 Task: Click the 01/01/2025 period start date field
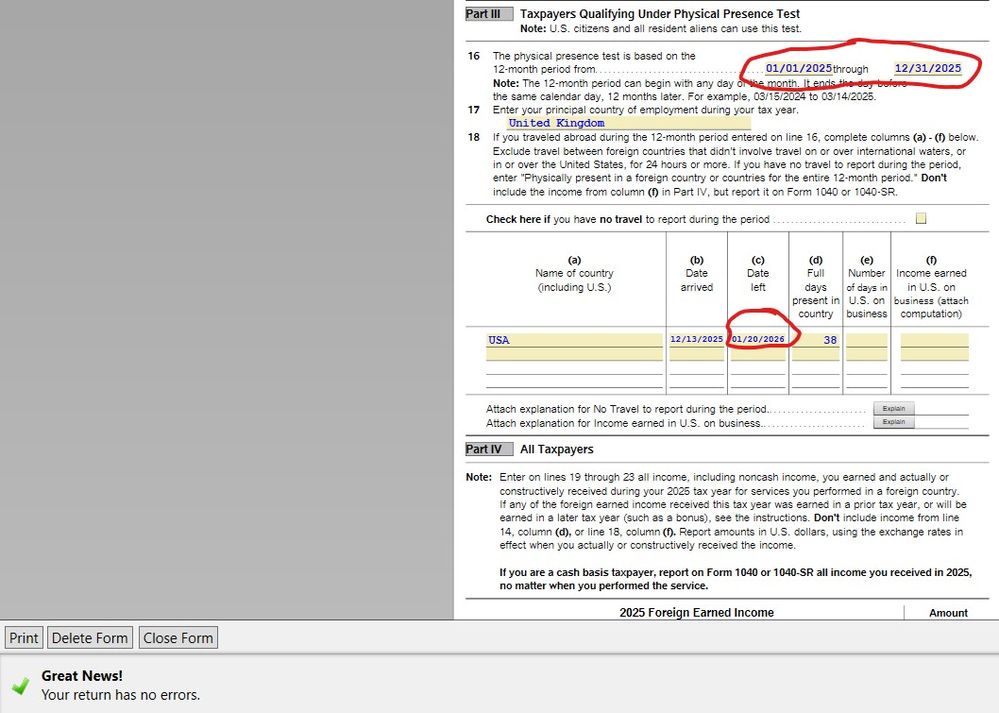pyautogui.click(x=797, y=68)
